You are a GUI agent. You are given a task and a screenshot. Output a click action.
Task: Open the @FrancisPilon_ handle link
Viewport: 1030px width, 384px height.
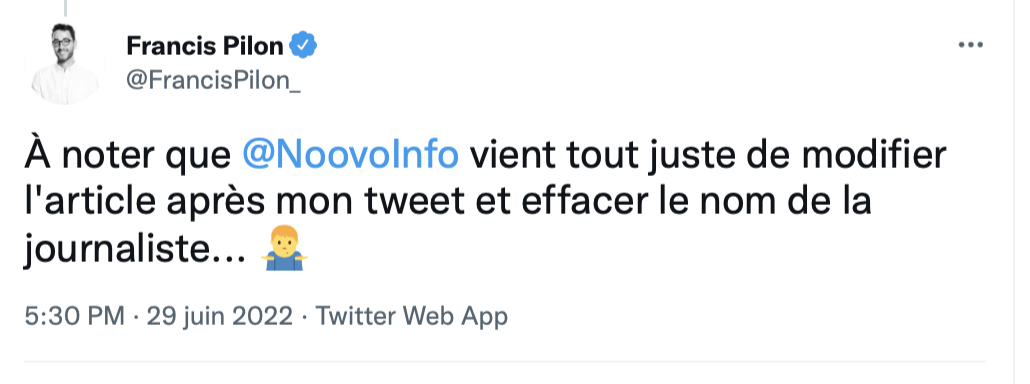[213, 81]
